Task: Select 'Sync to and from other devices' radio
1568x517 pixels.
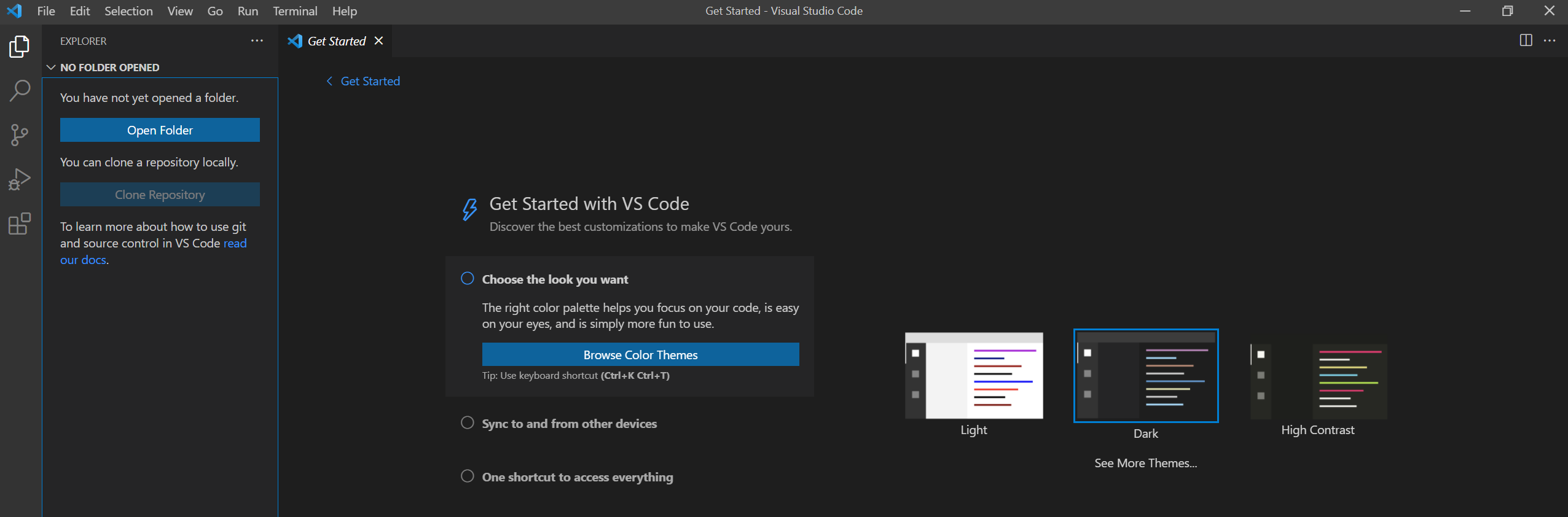Action: coord(468,422)
